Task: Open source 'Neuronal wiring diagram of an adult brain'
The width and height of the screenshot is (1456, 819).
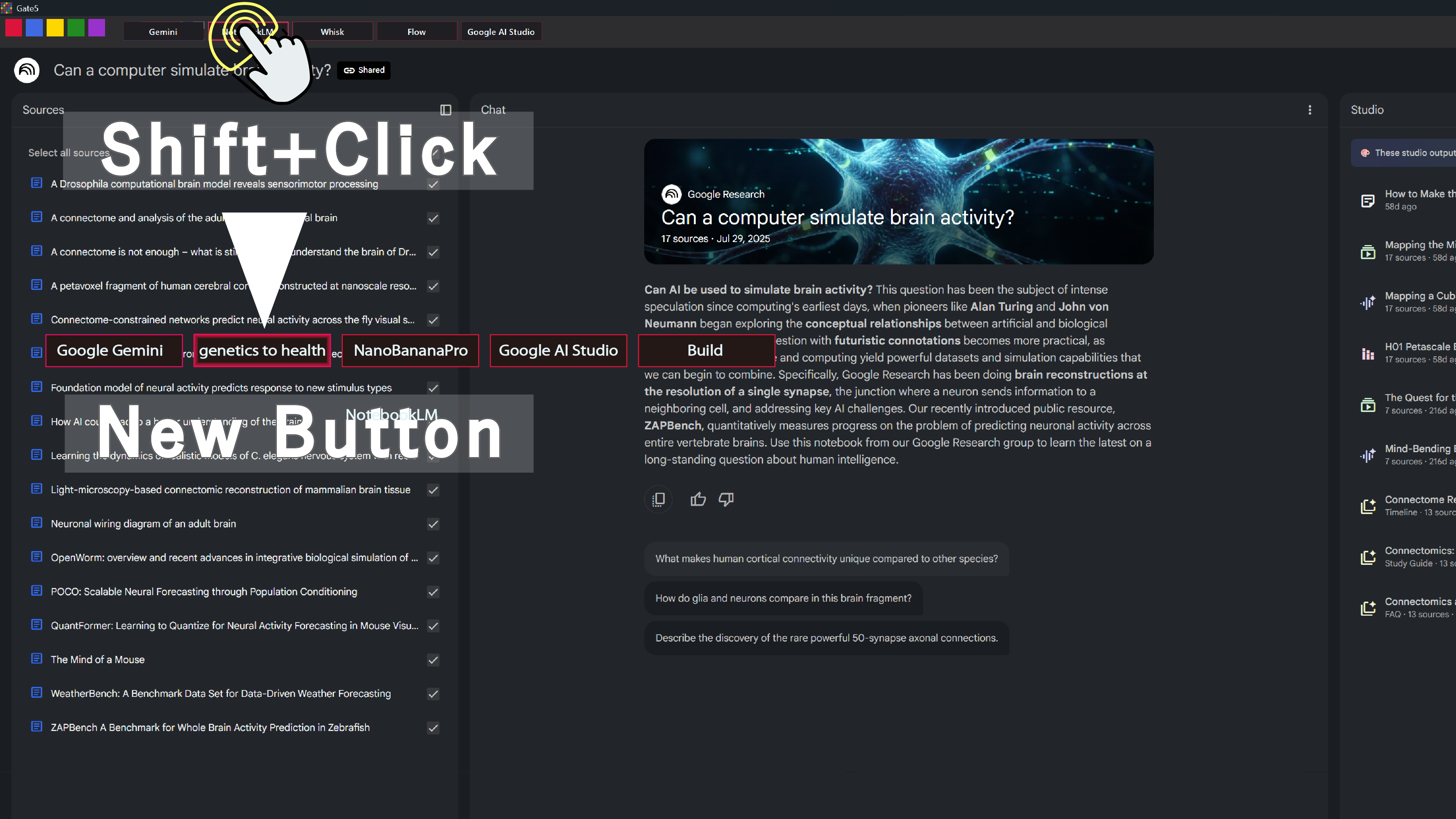Action: (x=144, y=524)
